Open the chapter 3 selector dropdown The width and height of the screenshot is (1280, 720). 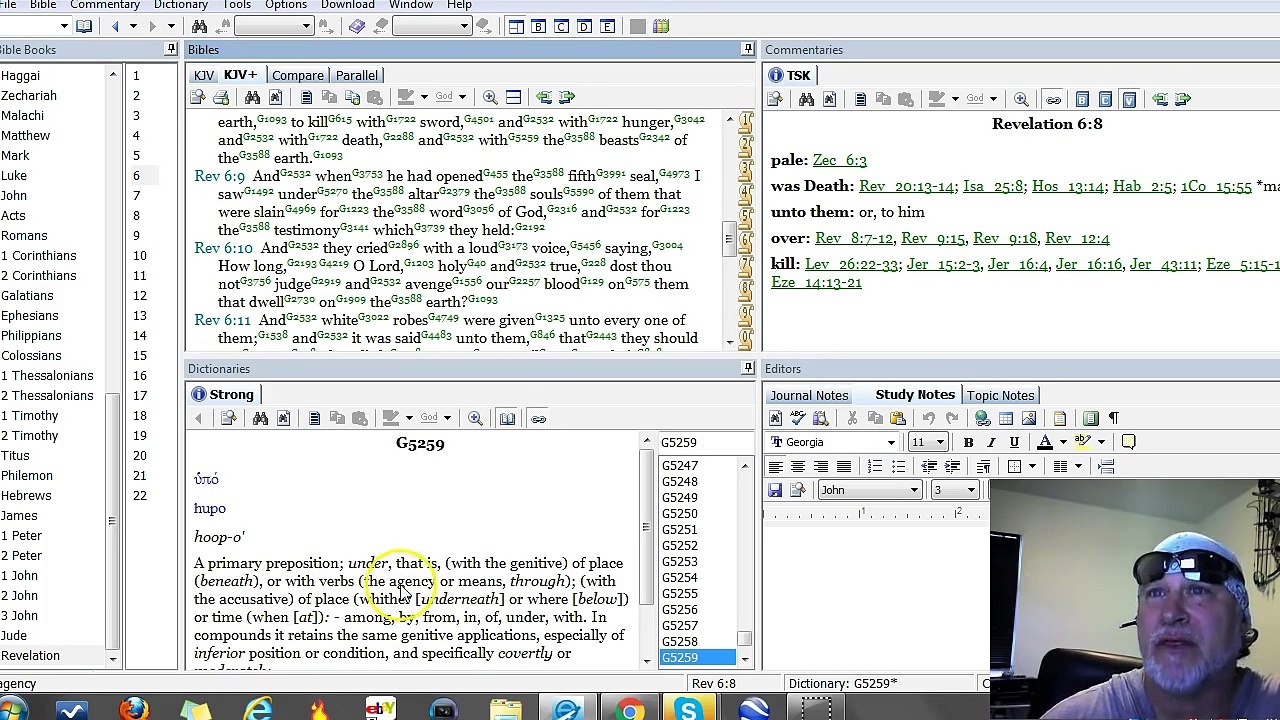(970, 490)
